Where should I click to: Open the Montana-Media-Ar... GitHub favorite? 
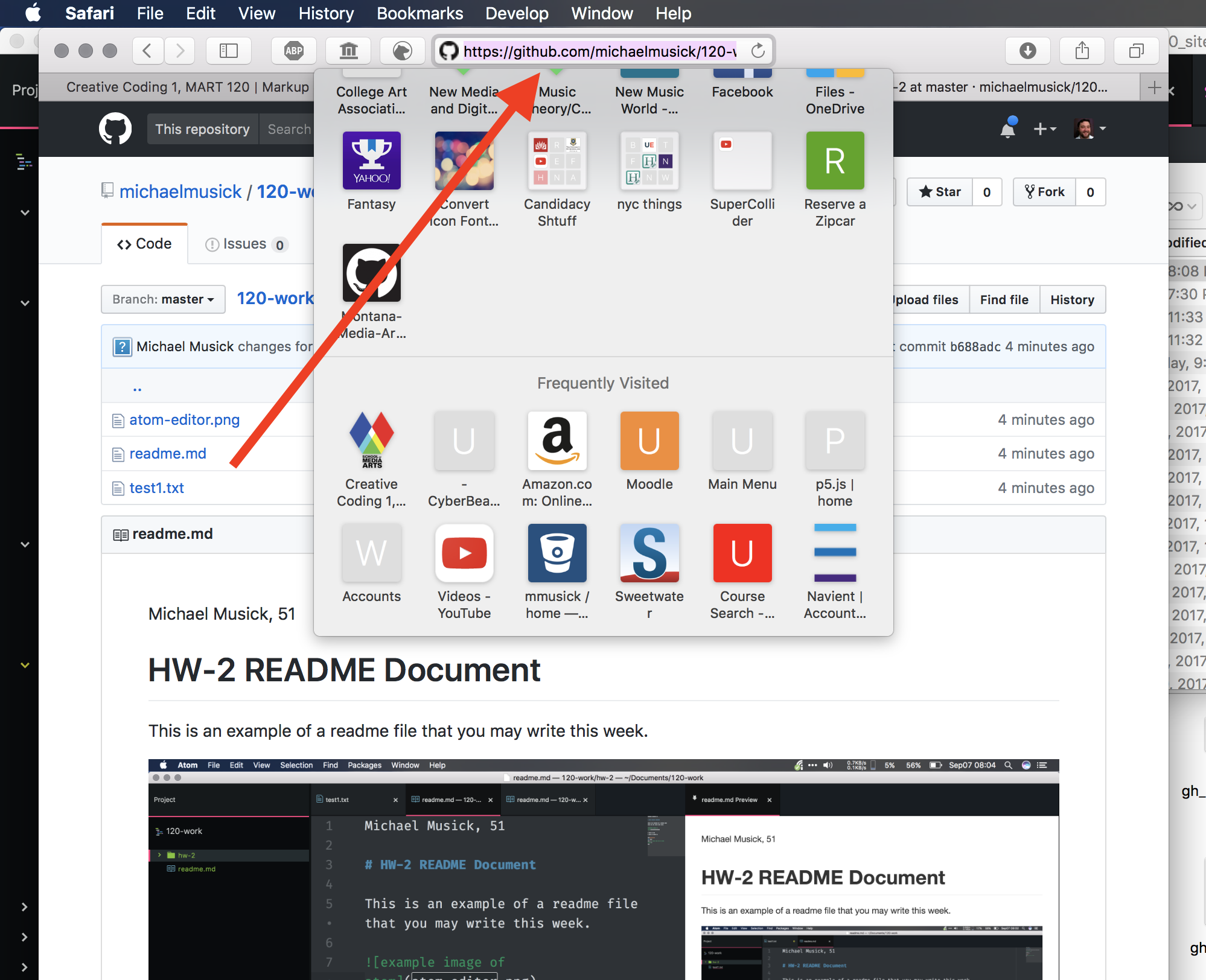(x=371, y=292)
